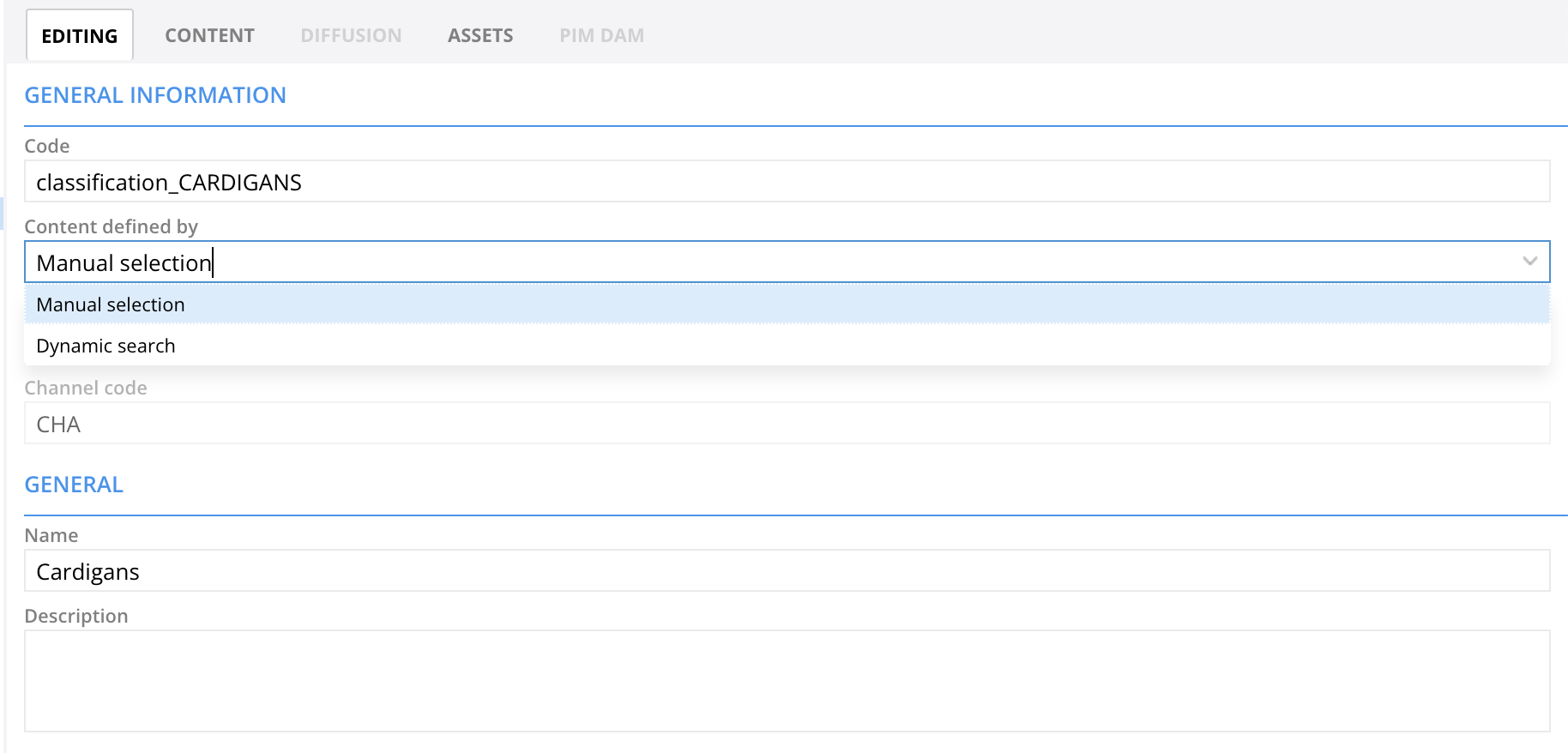Viewport: 1568px width, 753px height.
Task: Choose Dynamic search option
Action: [x=787, y=346]
